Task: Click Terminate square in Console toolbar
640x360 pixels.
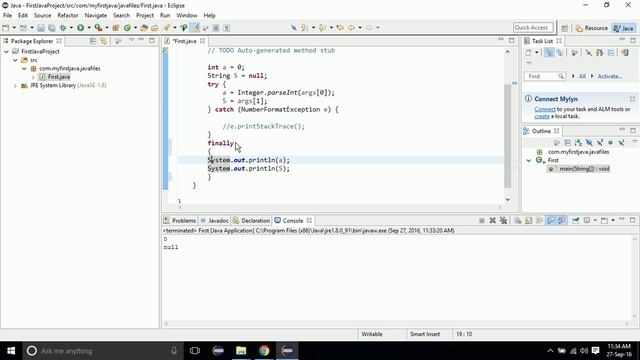Action: point(482,220)
